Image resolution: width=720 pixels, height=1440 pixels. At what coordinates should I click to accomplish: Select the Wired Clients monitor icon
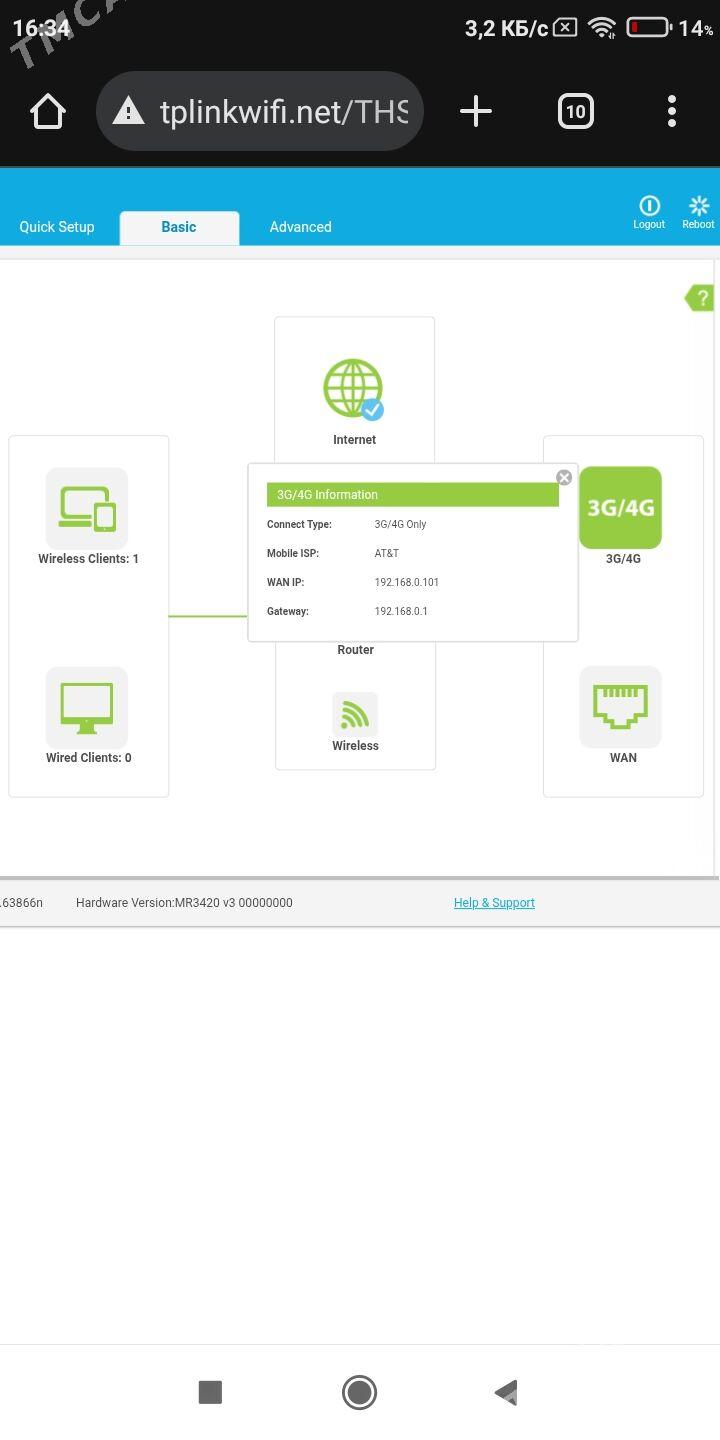pyautogui.click(x=87, y=707)
